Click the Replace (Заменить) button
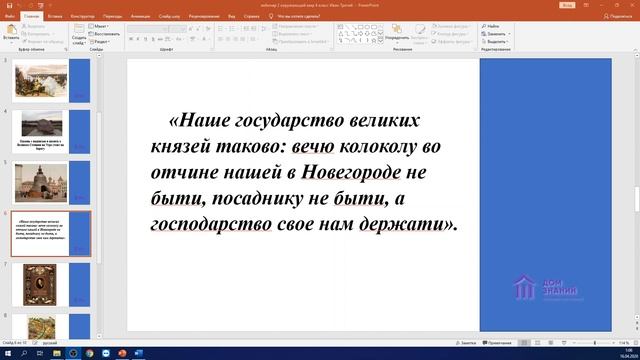This screenshot has width=640, height=360. (496, 34)
